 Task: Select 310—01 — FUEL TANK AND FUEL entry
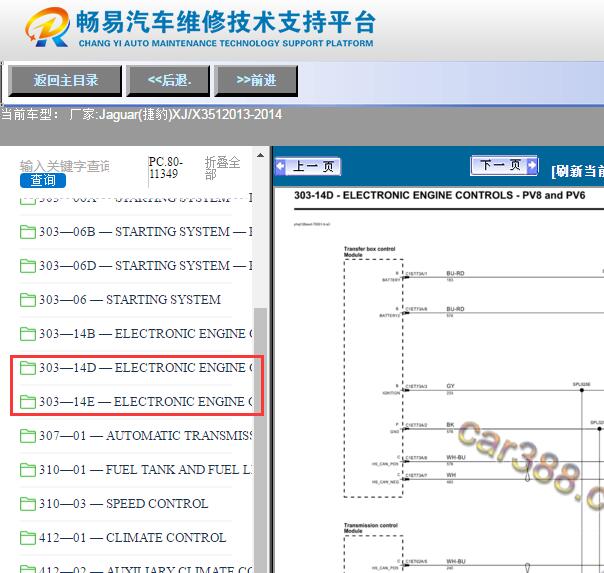[146, 470]
